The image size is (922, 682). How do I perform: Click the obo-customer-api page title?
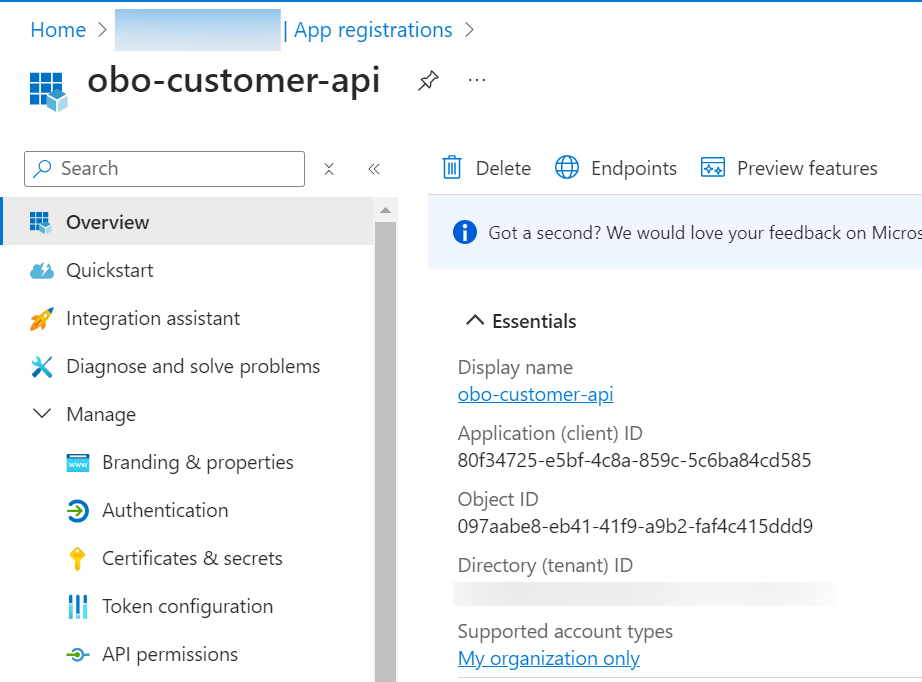(x=234, y=81)
